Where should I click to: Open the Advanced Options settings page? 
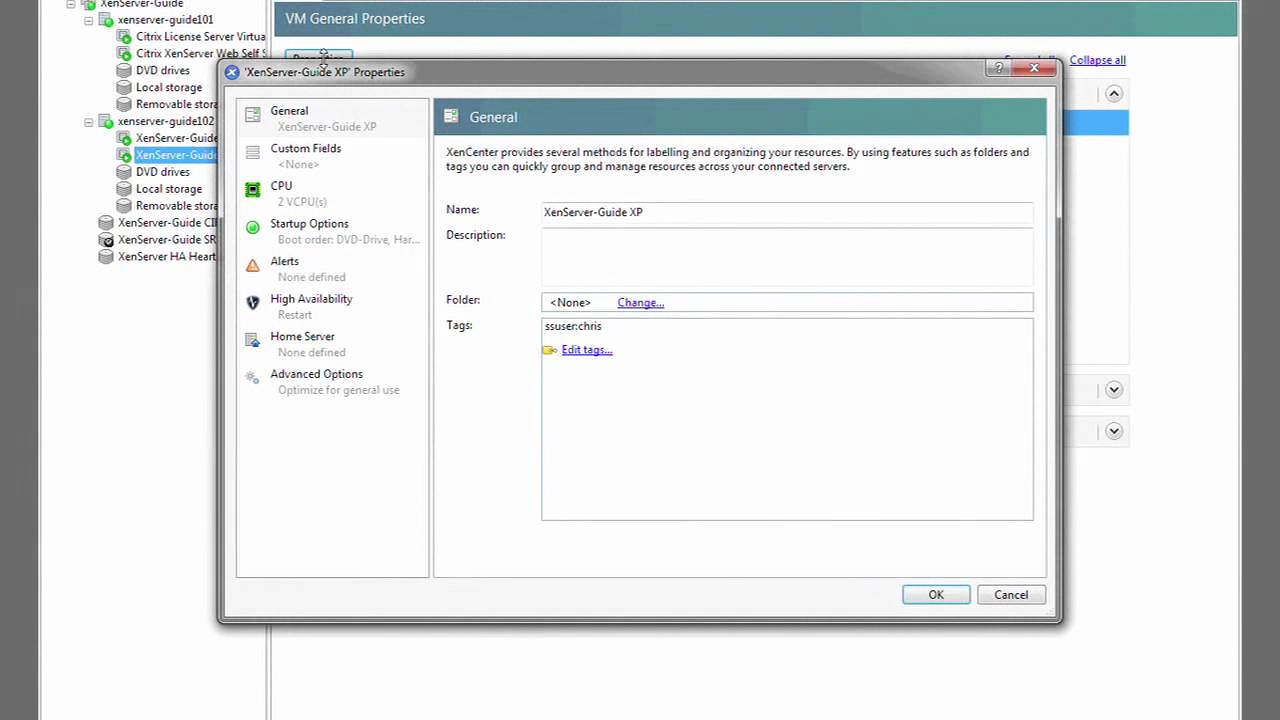[x=332, y=381]
